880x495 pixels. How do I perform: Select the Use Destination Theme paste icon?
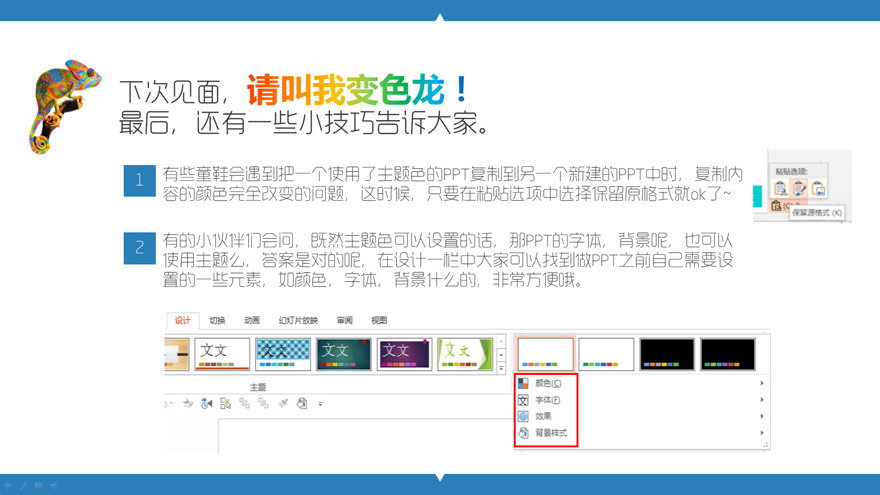(x=781, y=188)
